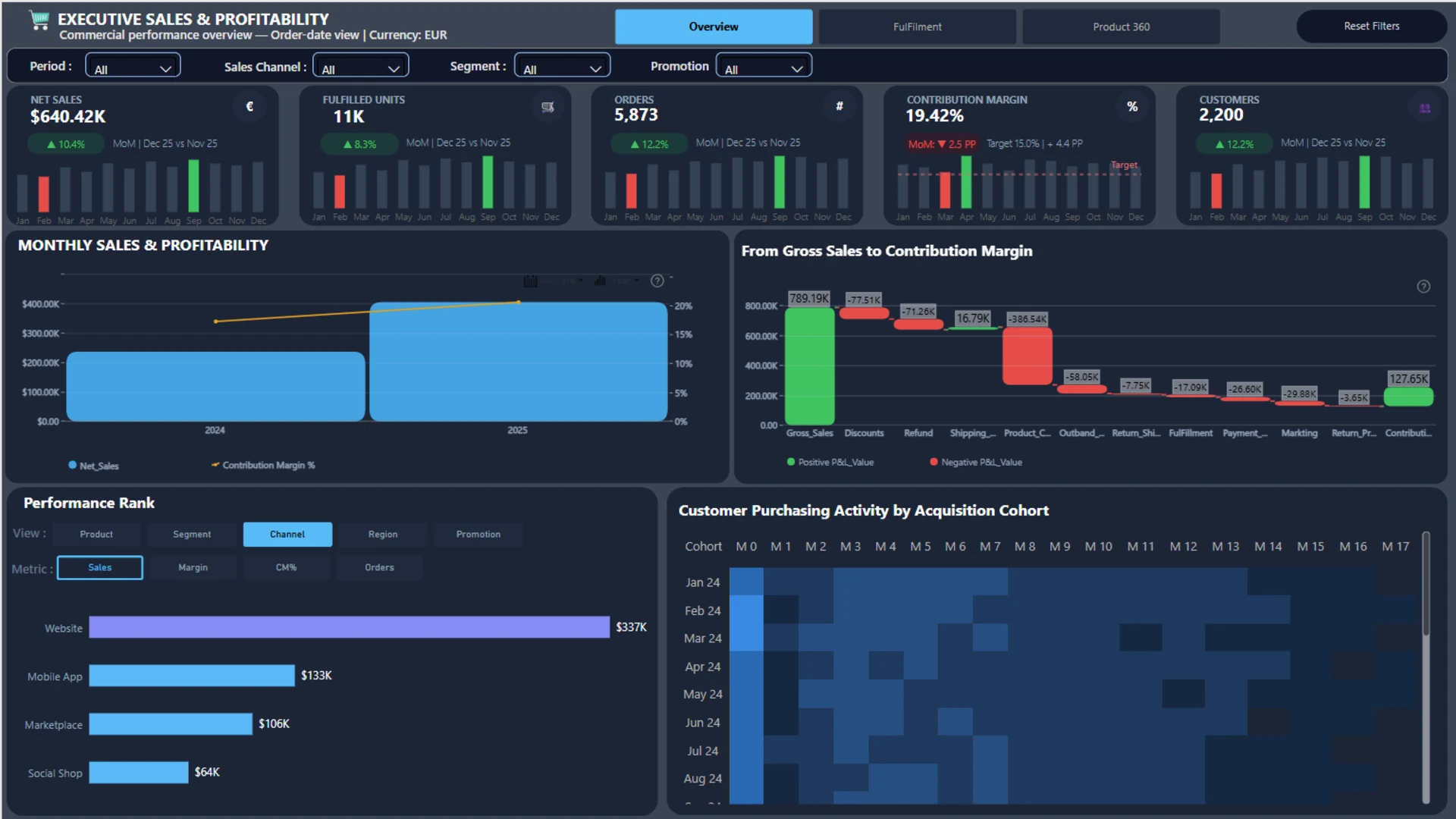Open help icon on waterfall chart
The image size is (1456, 819).
tap(1423, 287)
